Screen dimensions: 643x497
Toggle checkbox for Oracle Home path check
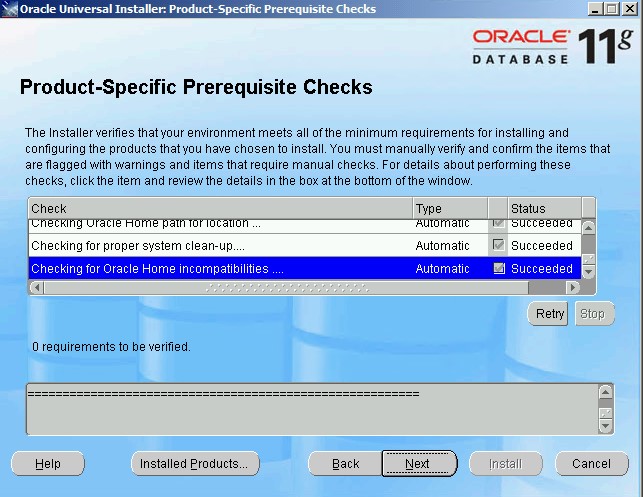pos(498,223)
